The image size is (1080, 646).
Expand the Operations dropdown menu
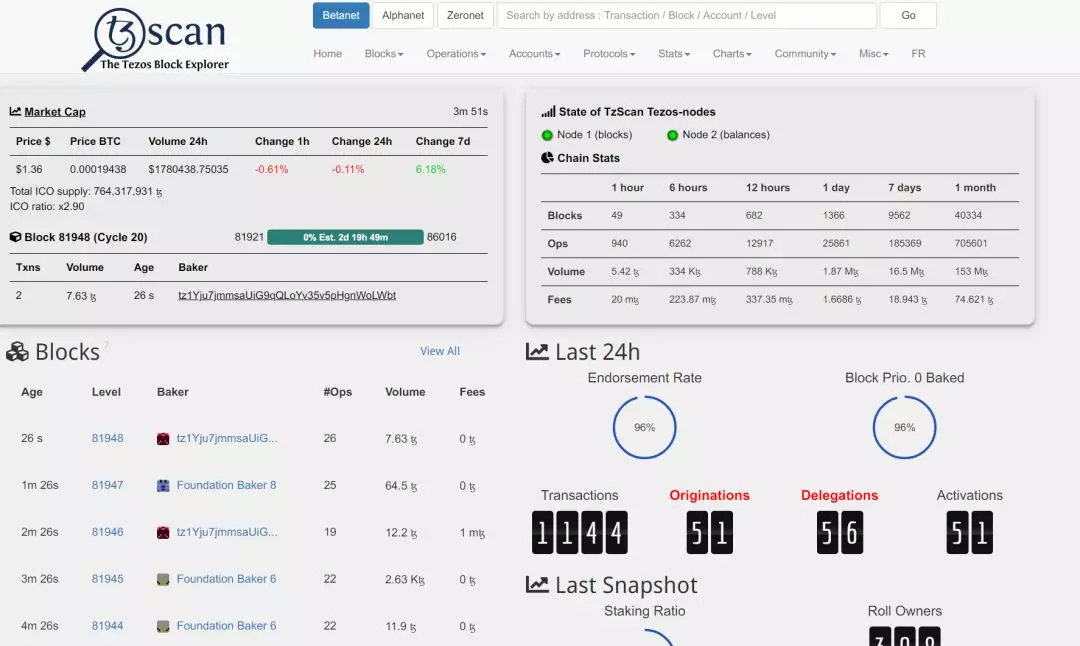coord(456,54)
